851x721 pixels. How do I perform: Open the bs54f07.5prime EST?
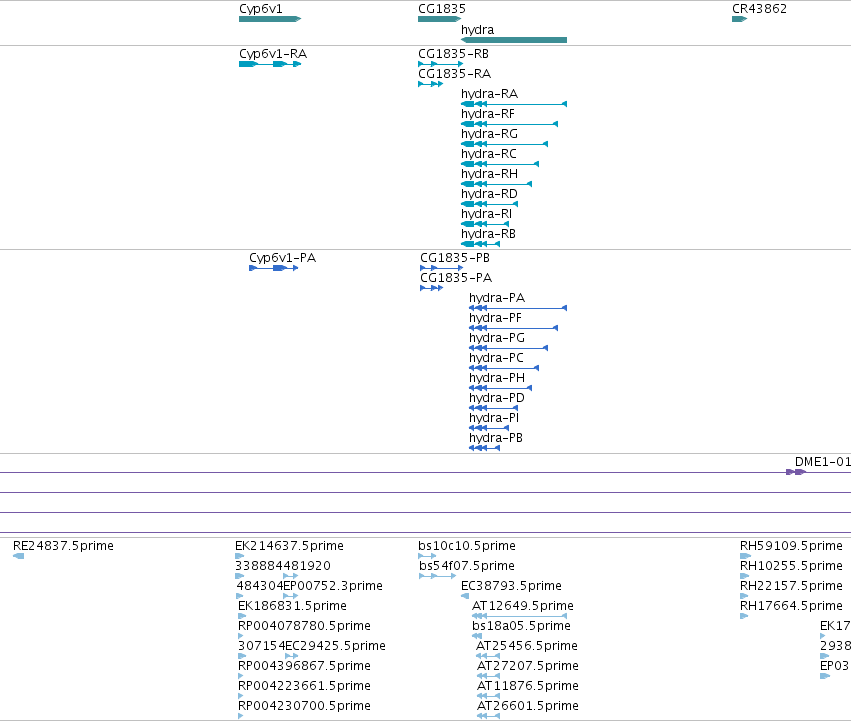[x=437, y=576]
